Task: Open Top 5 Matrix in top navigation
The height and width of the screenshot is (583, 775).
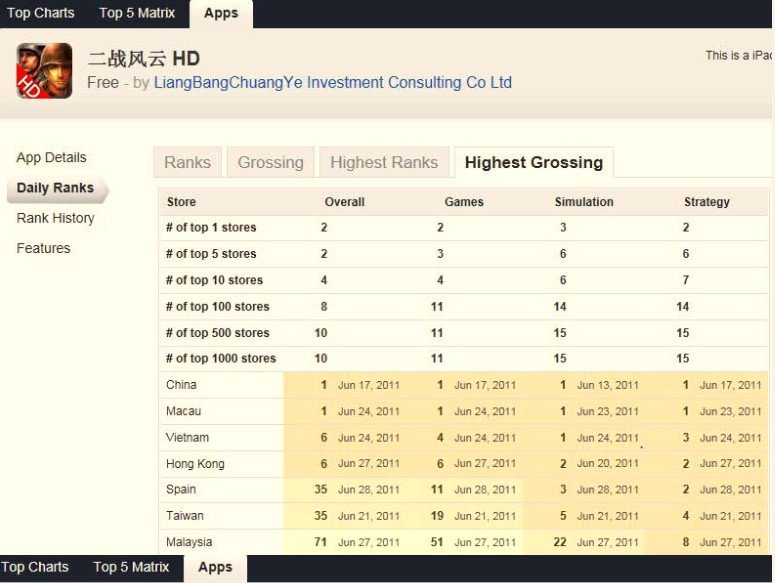Action: (x=137, y=13)
